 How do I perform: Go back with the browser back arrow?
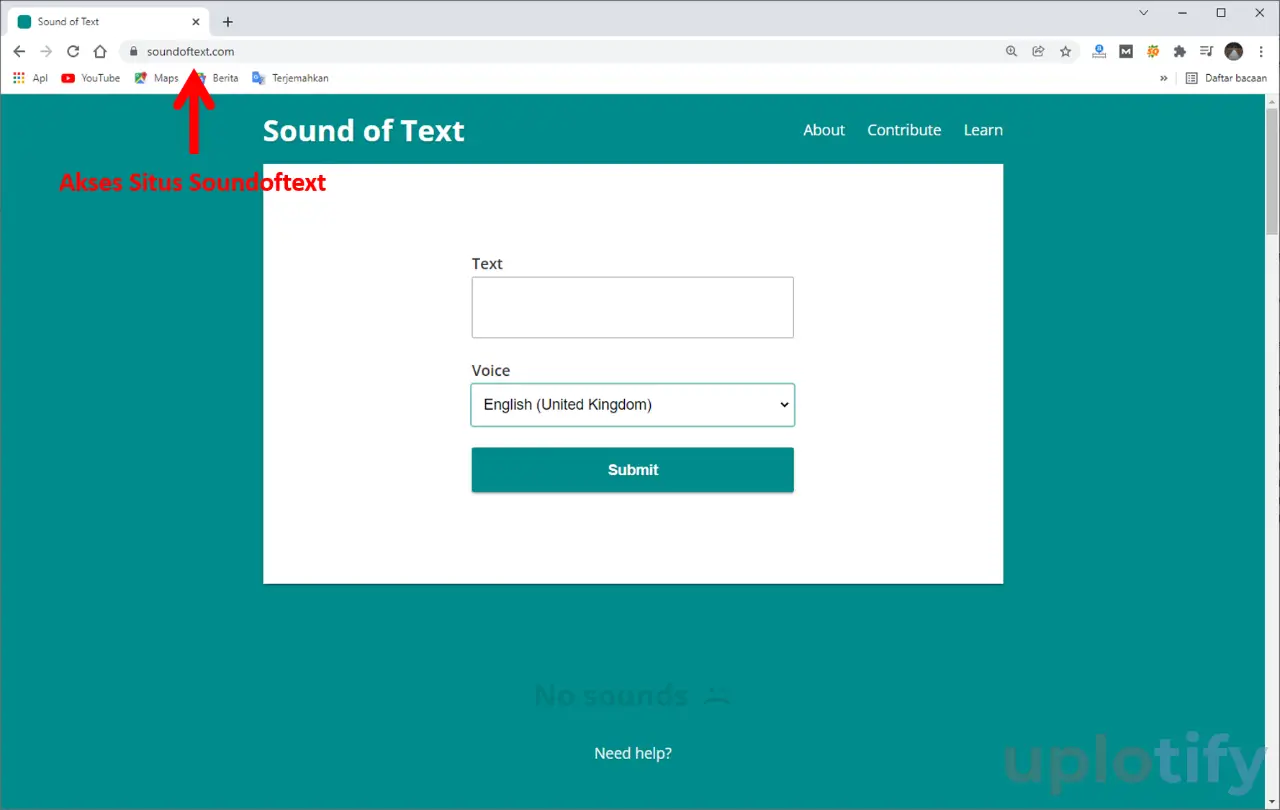click(19, 51)
